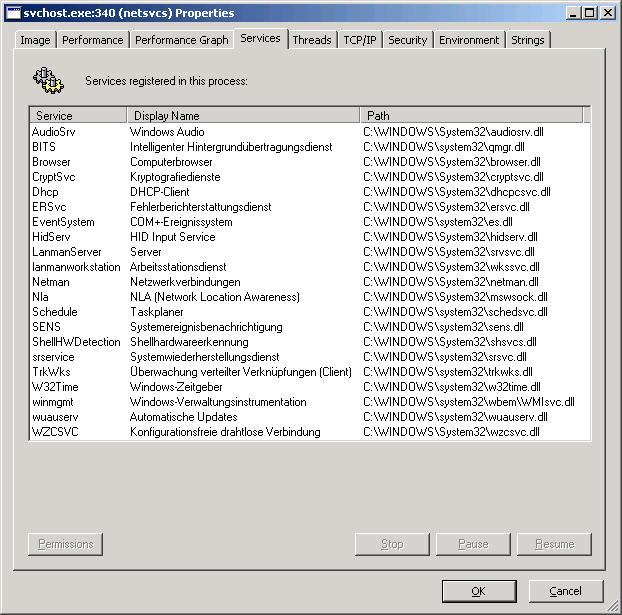Image resolution: width=622 pixels, height=615 pixels.
Task: Click the mswsock.dll path cell
Action: (x=455, y=297)
